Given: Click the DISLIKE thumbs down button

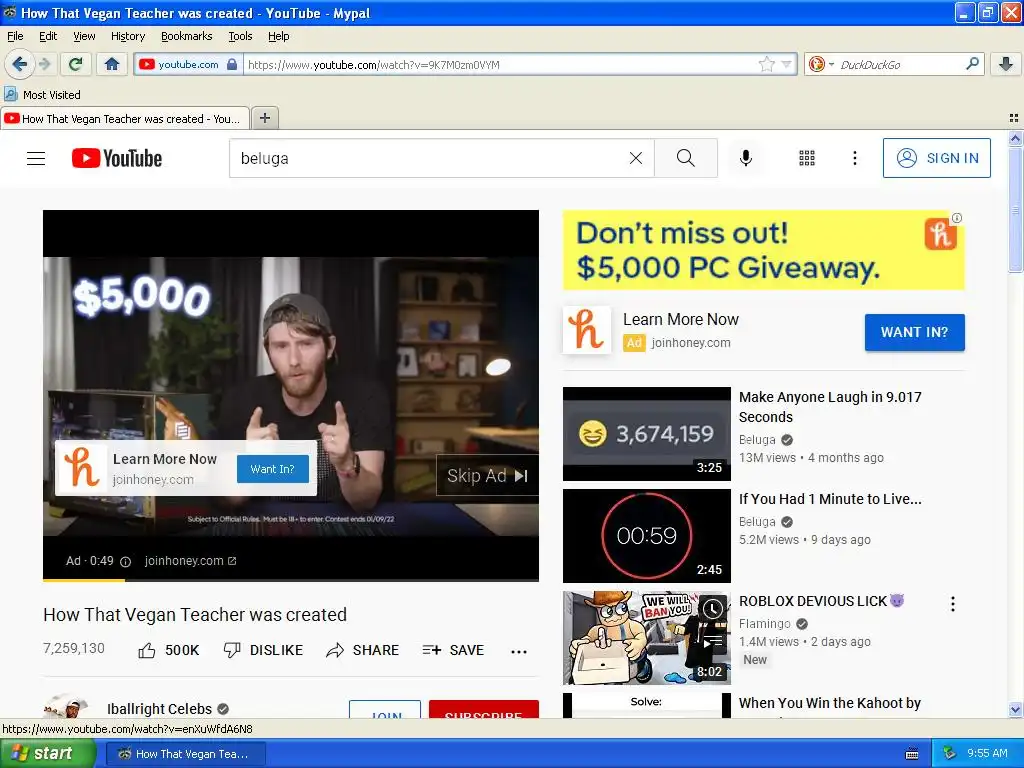Looking at the screenshot, I should (263, 650).
